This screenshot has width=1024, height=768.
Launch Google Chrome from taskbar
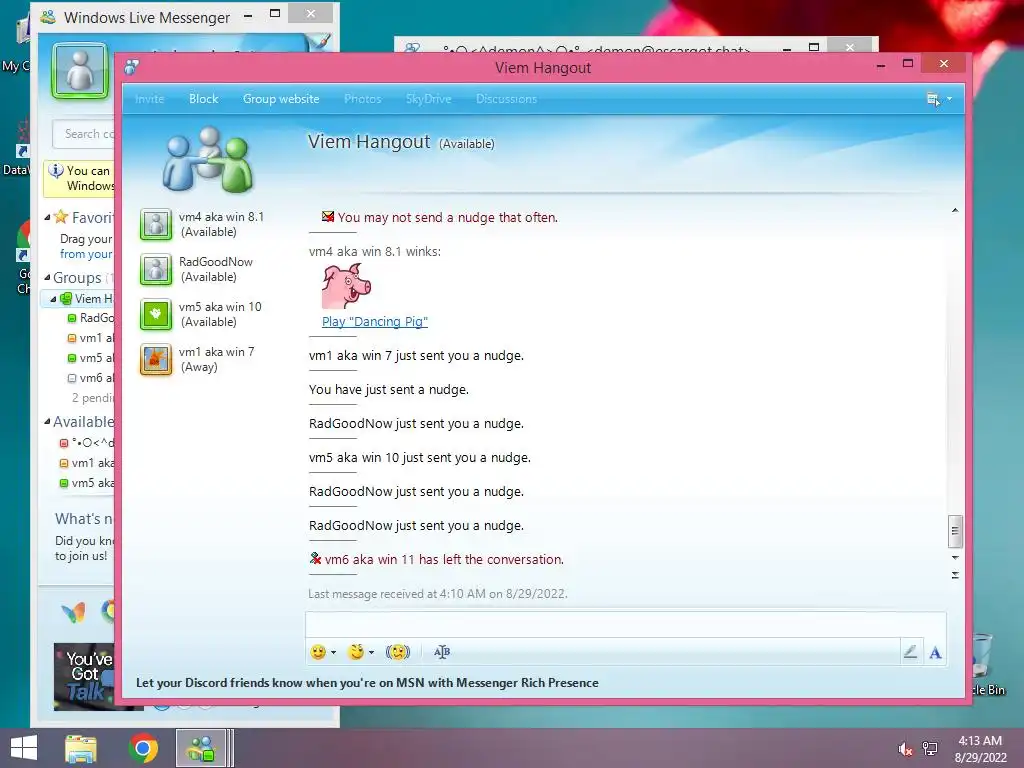click(143, 748)
